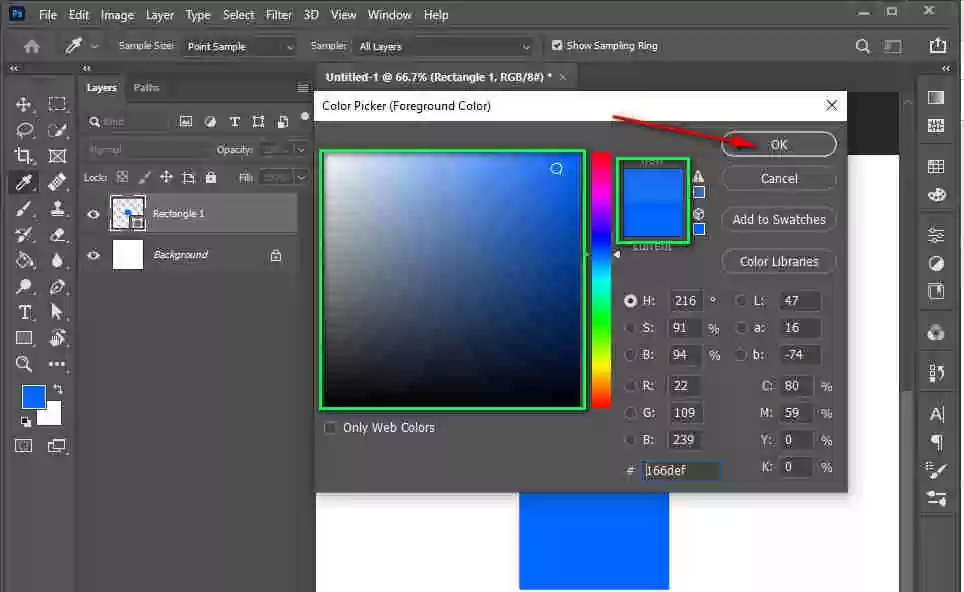Close the Color Picker dialog

tap(831, 105)
